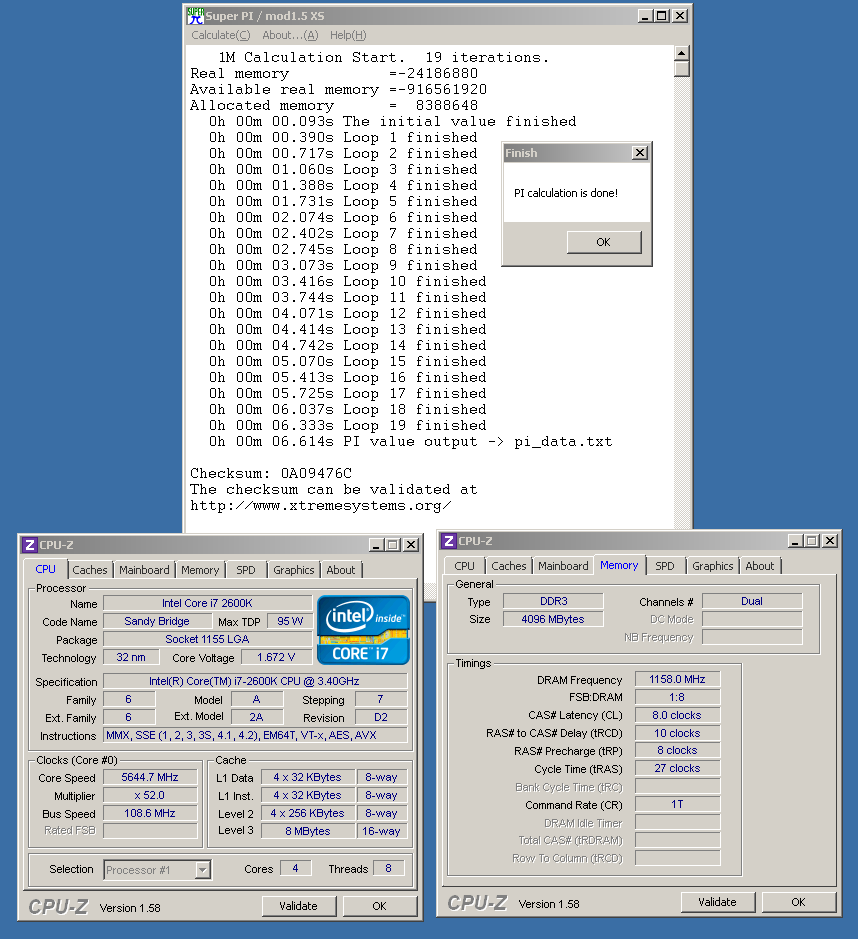Open the Help menu in Super PI
Screen dimensions: 858x939
tap(348, 35)
